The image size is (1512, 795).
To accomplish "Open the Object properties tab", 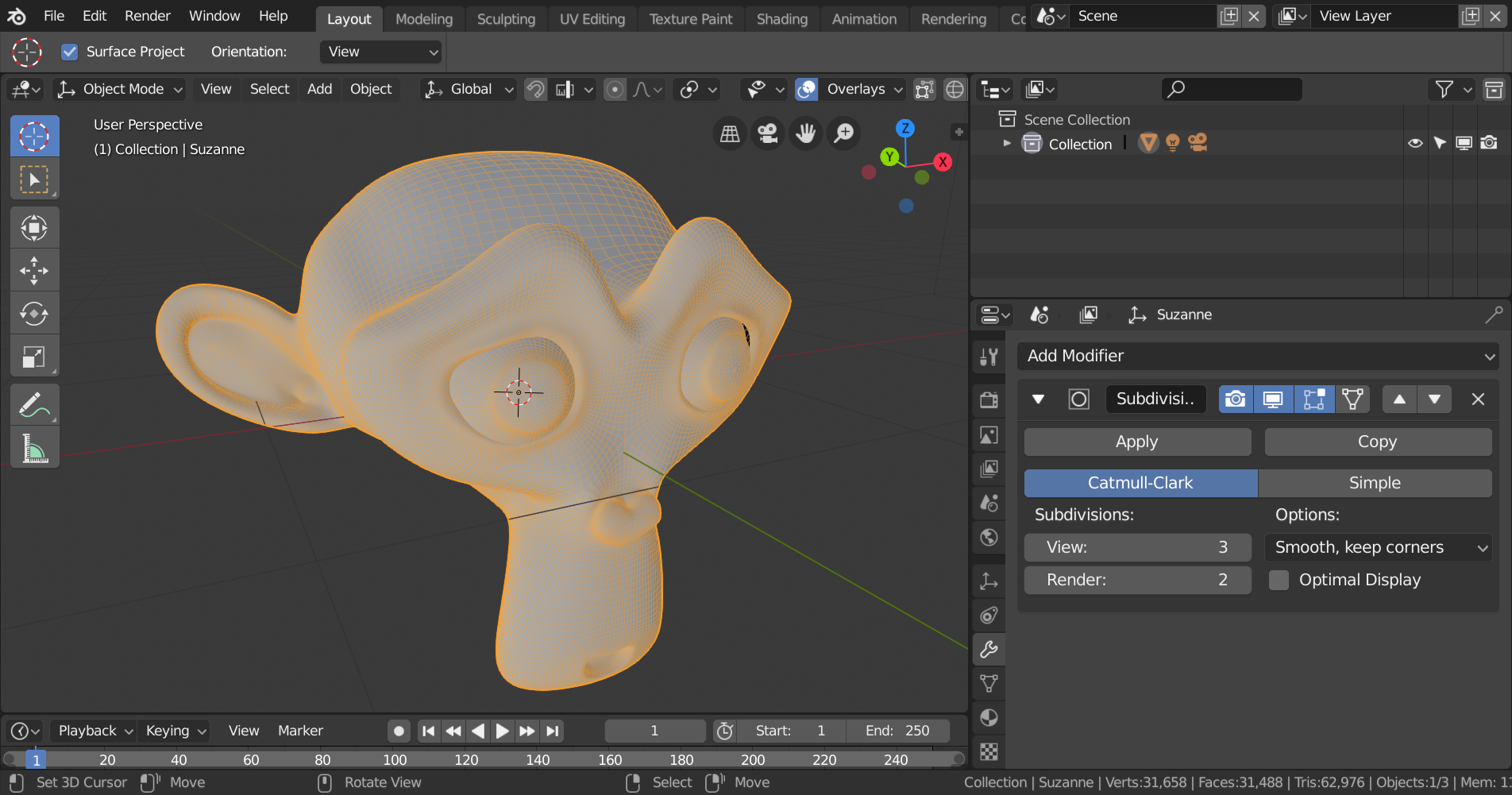I will tap(989, 581).
